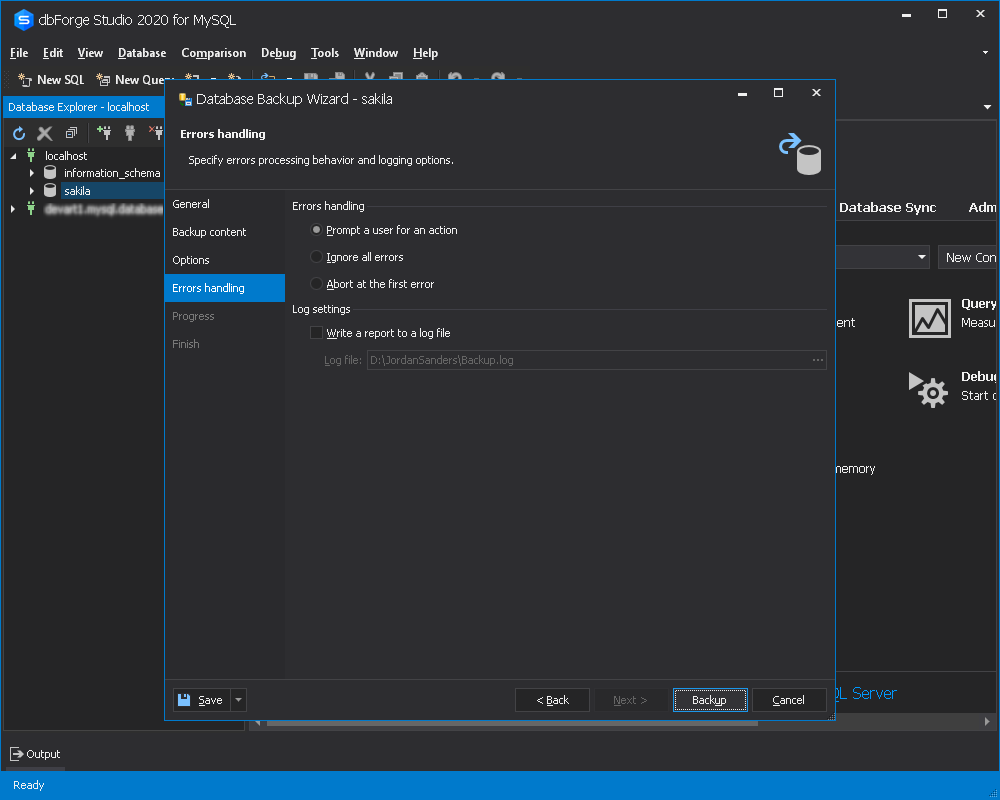Open the Tools menu
Screen dimensions: 1000x800
tap(325, 53)
